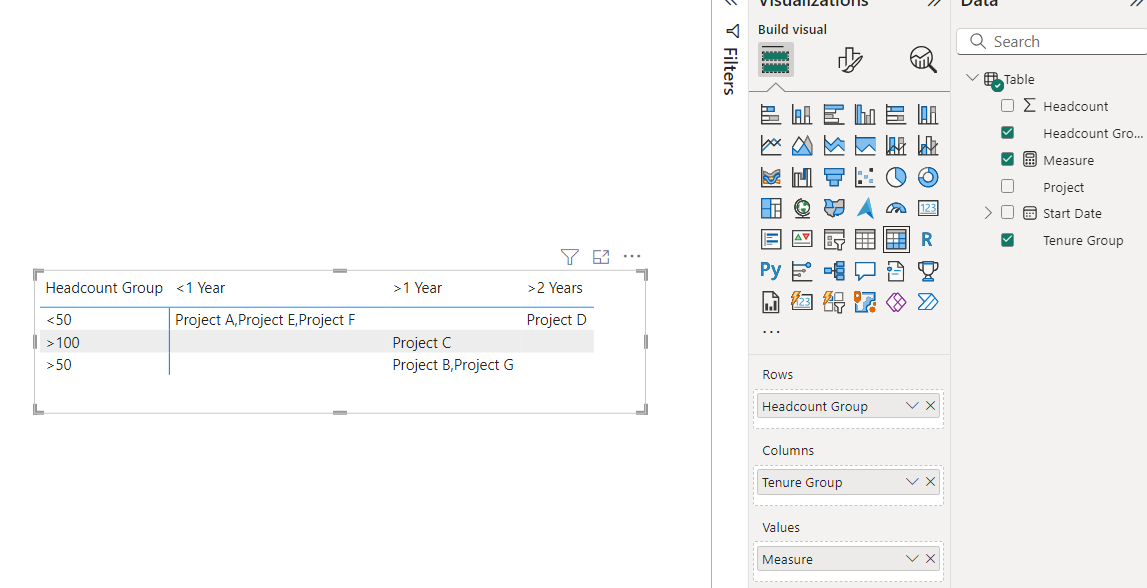Image resolution: width=1147 pixels, height=588 pixels.
Task: Insert the Treemap visual
Action: 771,208
